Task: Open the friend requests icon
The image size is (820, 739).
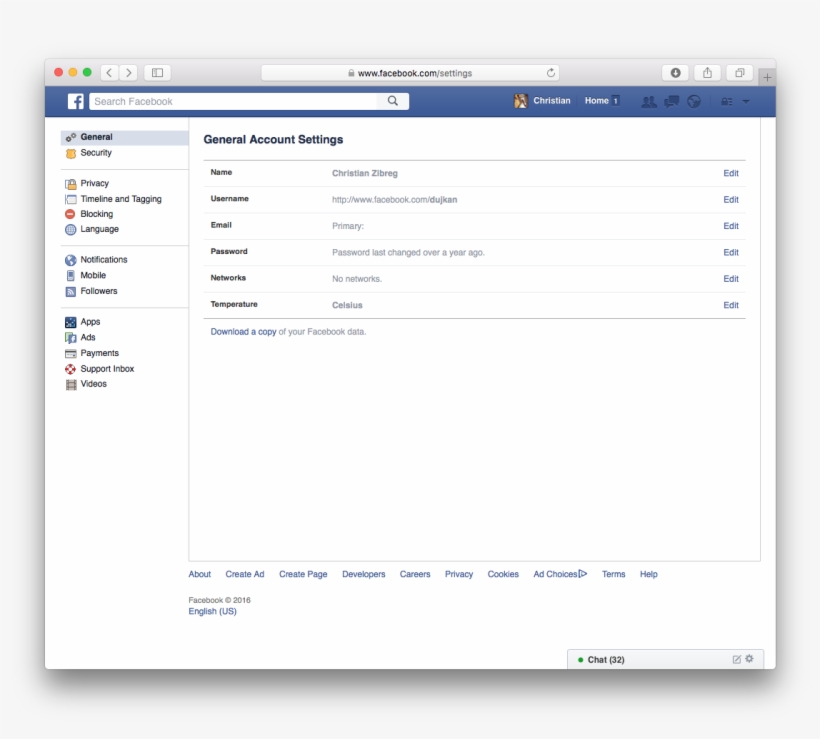Action: point(648,101)
